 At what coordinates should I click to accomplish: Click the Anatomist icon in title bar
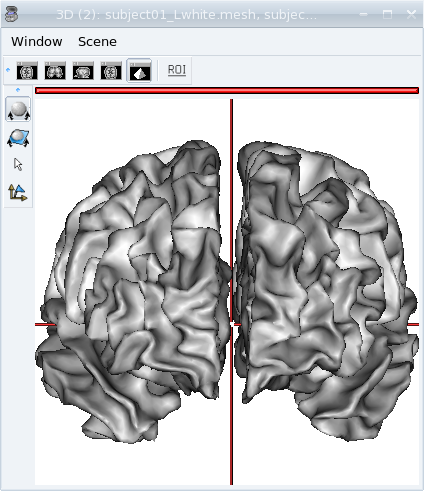click(11, 14)
